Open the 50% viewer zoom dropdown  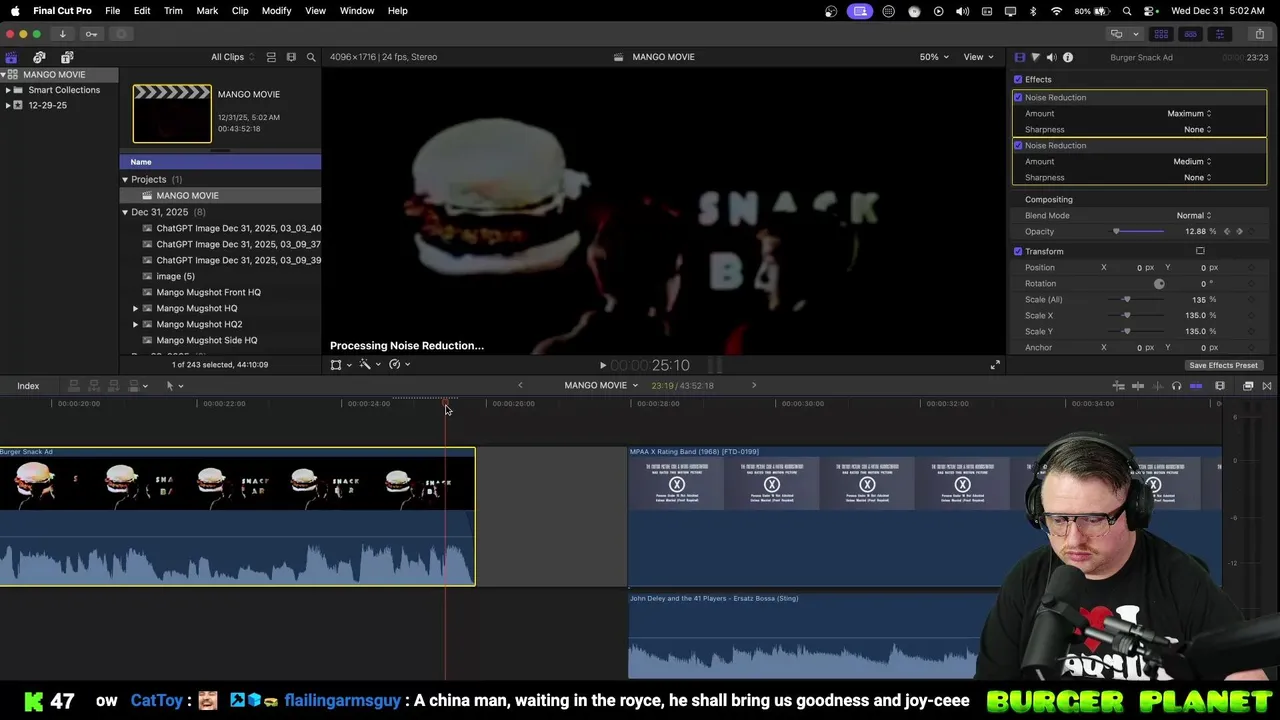(935, 57)
